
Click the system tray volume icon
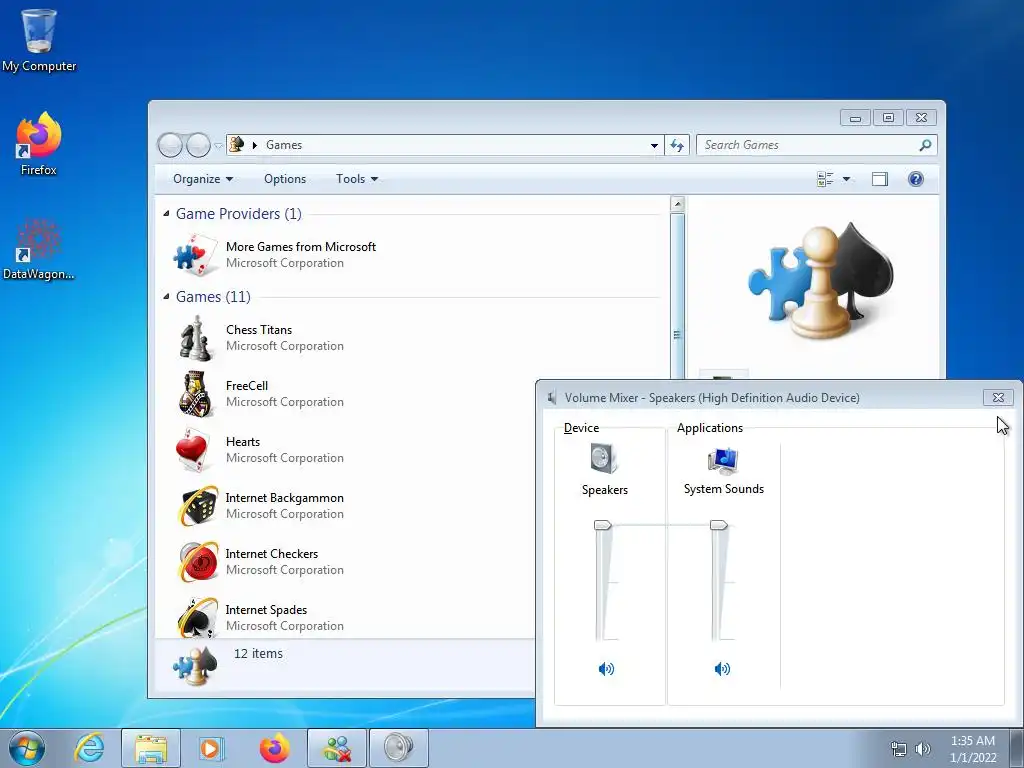[923, 749]
